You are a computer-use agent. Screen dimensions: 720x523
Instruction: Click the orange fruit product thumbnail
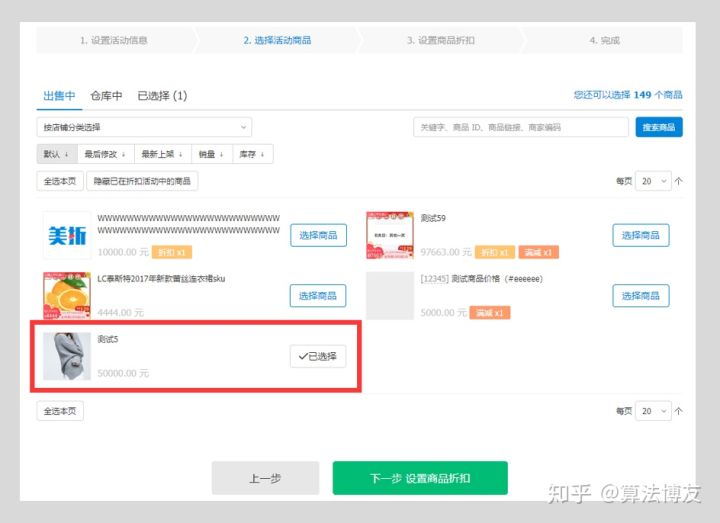pyautogui.click(x=67, y=295)
